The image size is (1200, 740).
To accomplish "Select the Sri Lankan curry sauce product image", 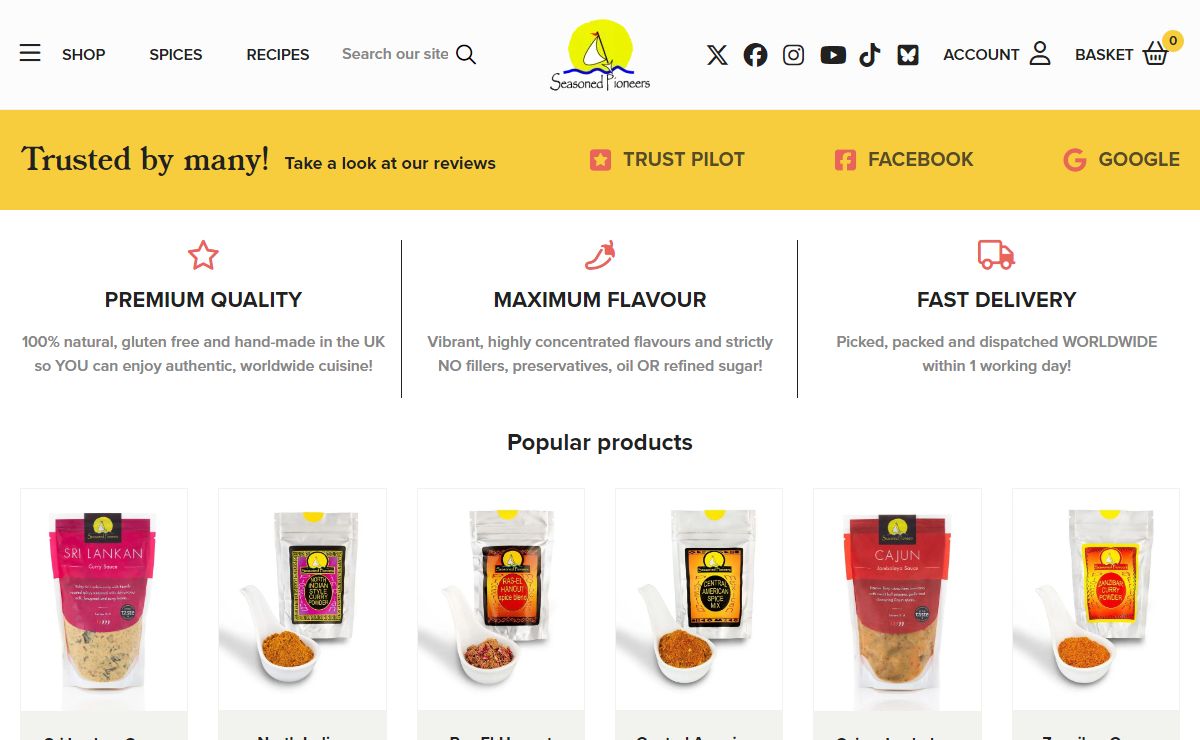I will point(104,599).
